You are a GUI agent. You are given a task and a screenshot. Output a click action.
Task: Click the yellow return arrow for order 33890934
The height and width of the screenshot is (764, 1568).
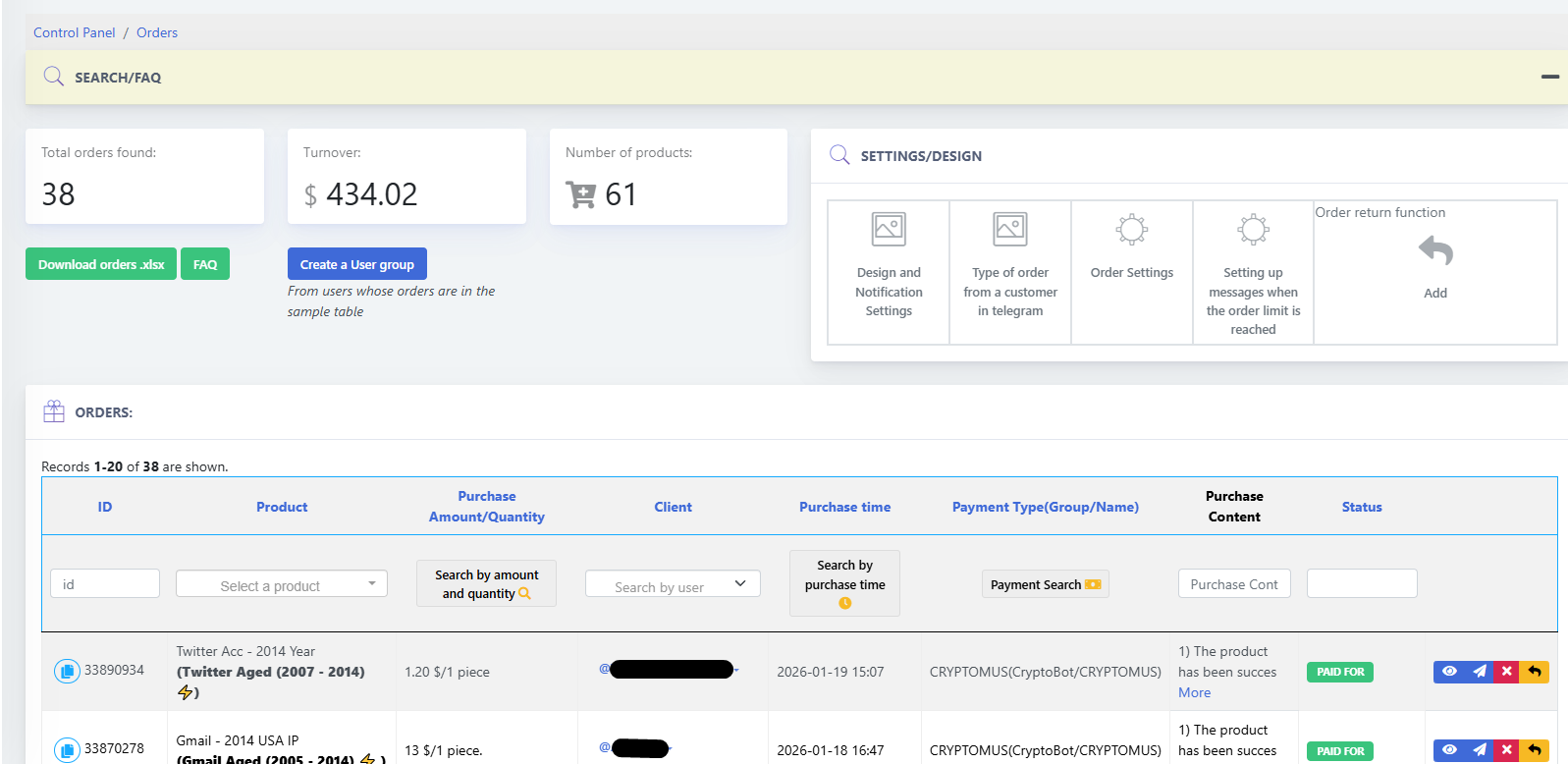(x=1535, y=672)
